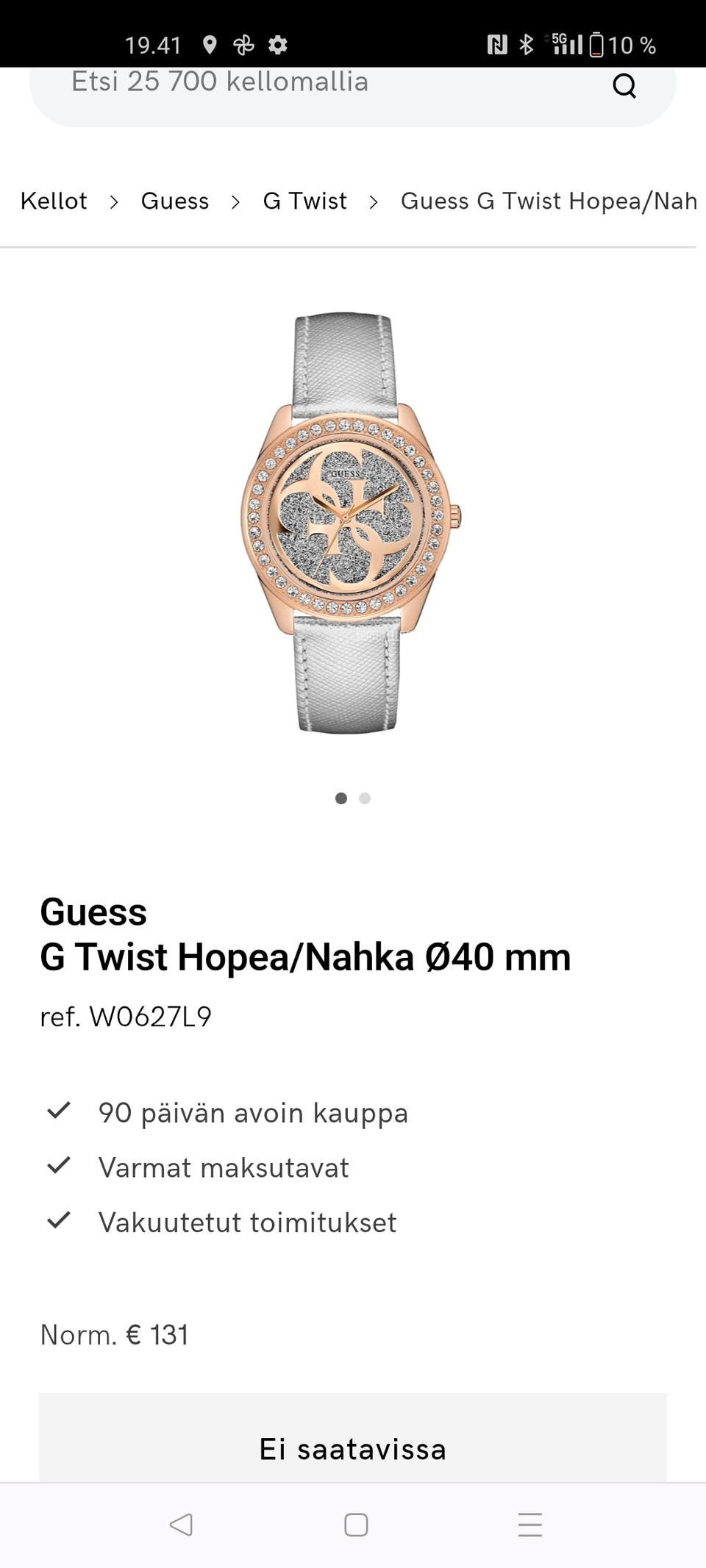The width and height of the screenshot is (706, 1568).
Task: Open the Kellot breadcrumb link
Action: [x=54, y=201]
